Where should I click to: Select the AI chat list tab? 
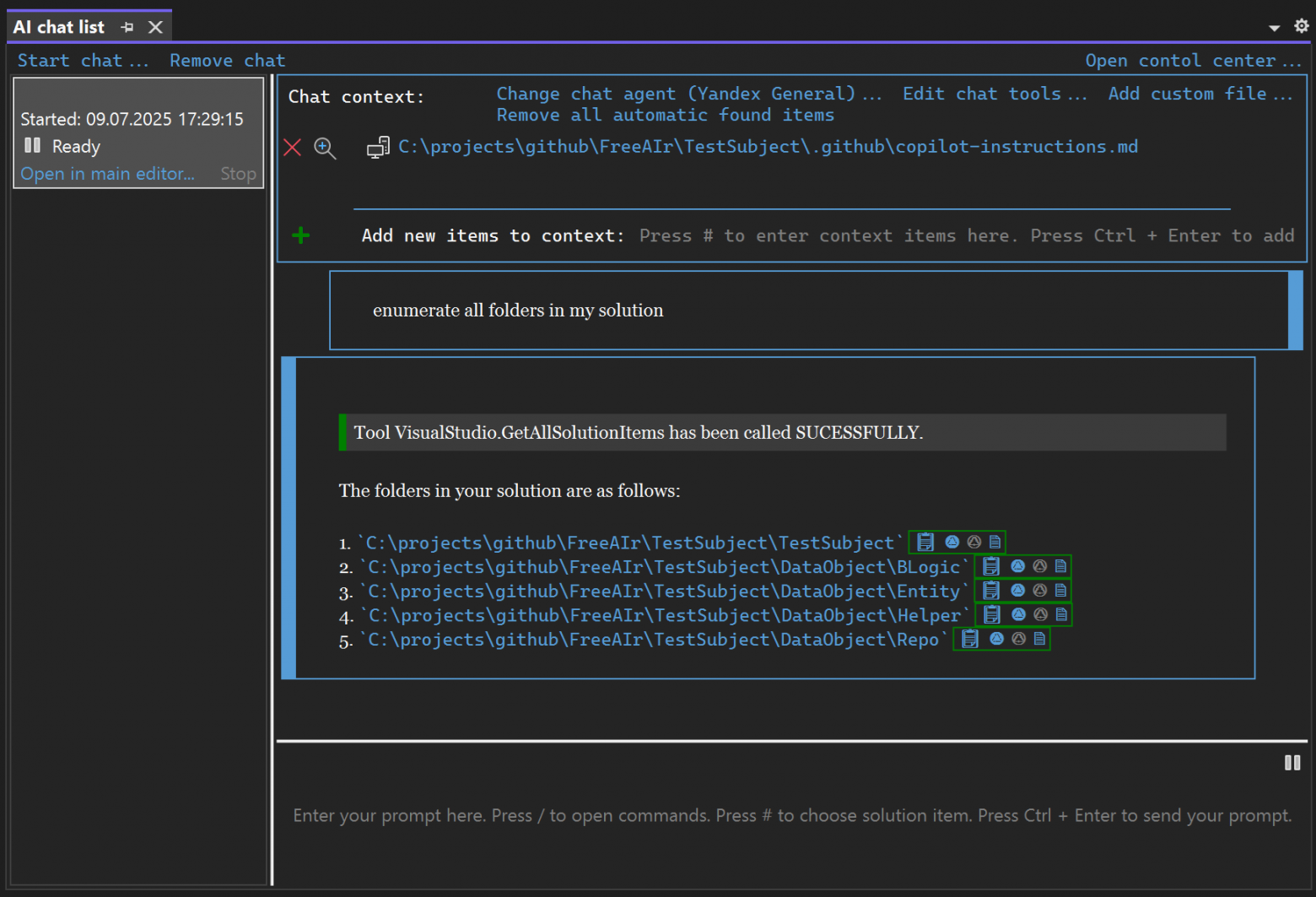(59, 27)
